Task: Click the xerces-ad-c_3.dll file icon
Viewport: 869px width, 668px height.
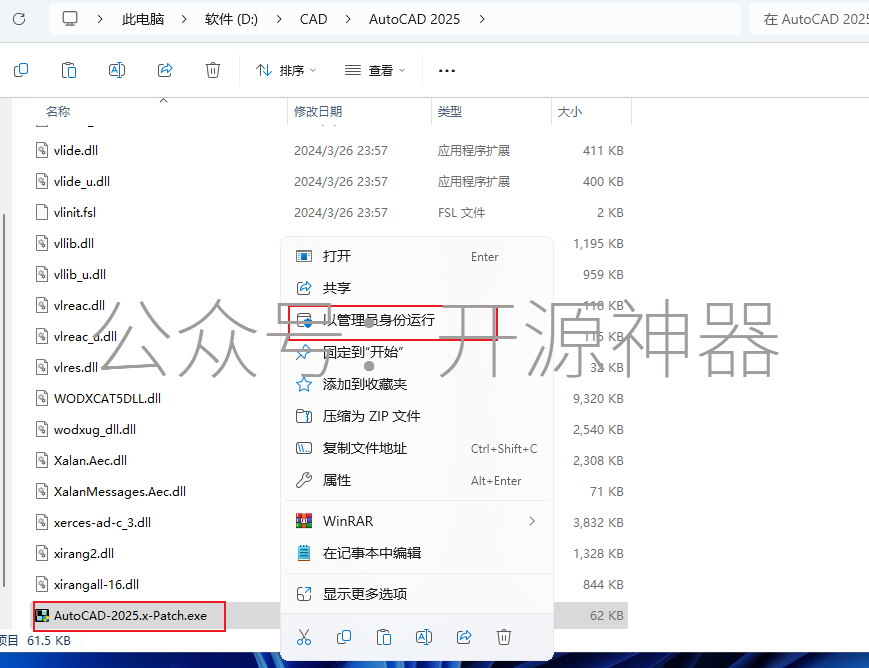Action: click(42, 522)
